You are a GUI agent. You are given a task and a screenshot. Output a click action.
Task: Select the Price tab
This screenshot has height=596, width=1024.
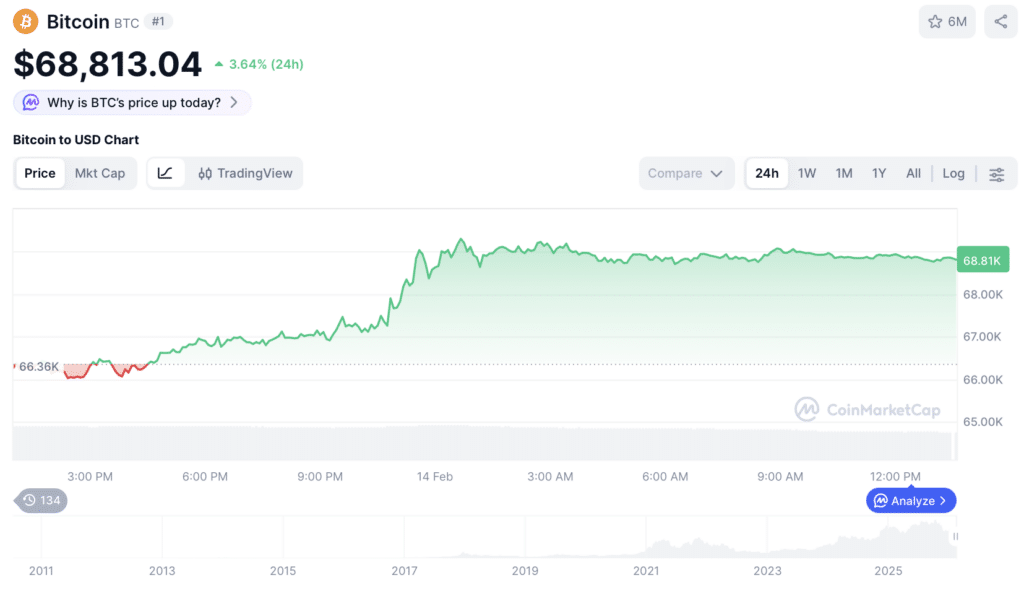tap(40, 173)
